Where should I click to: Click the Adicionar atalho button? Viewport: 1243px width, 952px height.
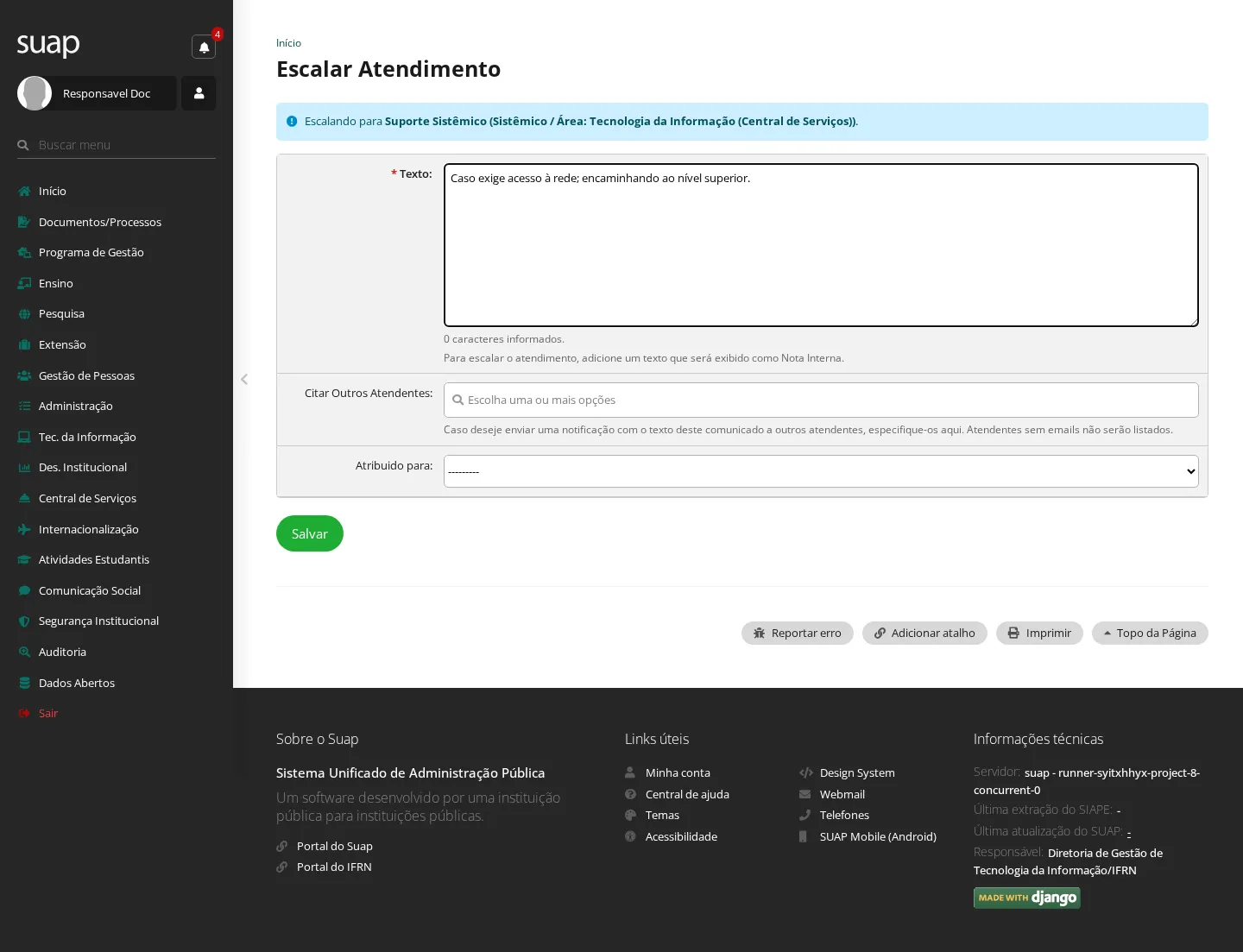coord(924,633)
